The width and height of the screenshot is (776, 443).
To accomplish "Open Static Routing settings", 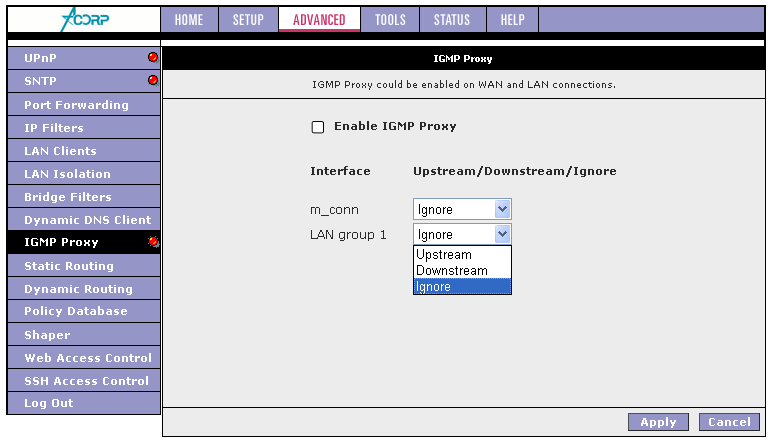I will coord(84,266).
